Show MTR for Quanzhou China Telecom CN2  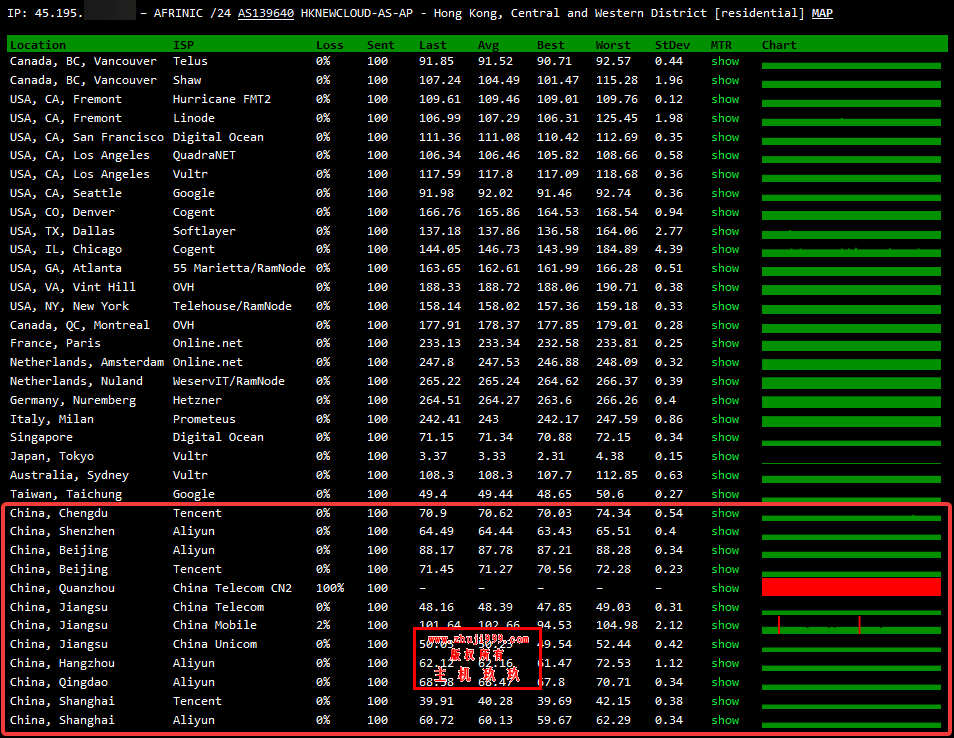(725, 588)
